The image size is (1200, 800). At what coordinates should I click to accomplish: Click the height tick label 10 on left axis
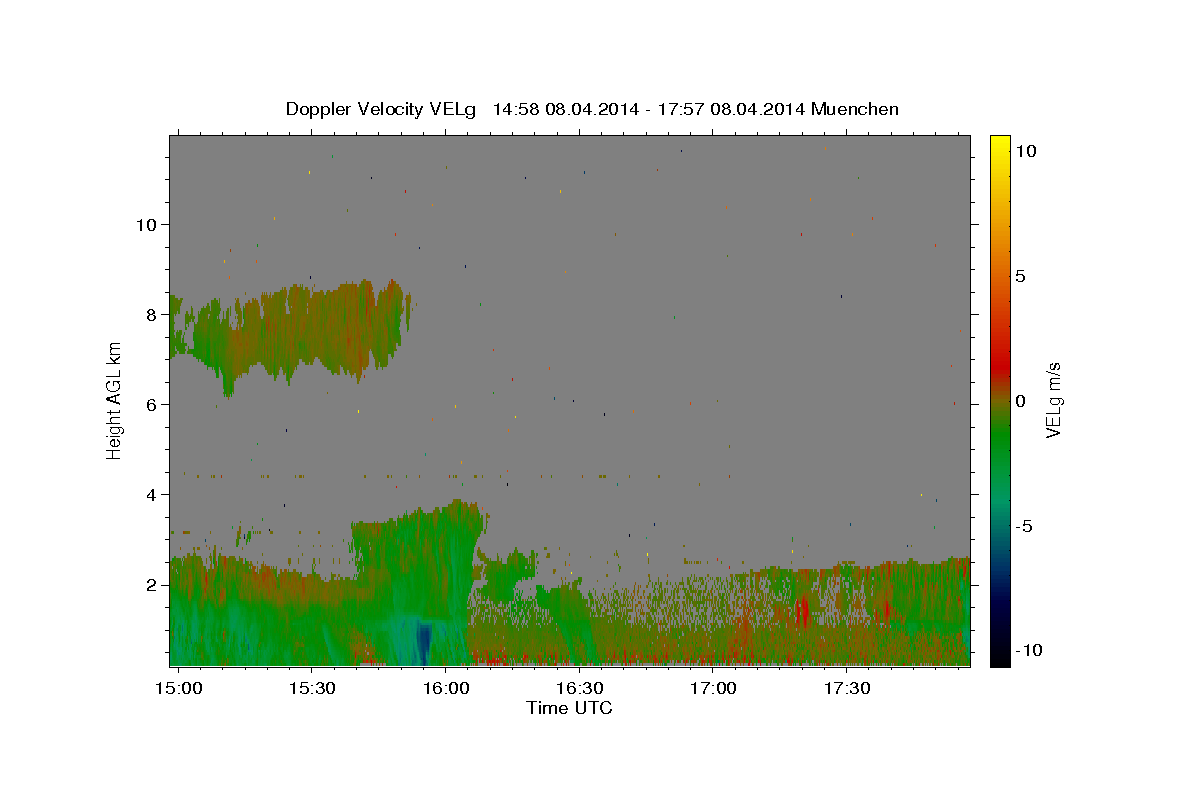pyautogui.click(x=146, y=225)
